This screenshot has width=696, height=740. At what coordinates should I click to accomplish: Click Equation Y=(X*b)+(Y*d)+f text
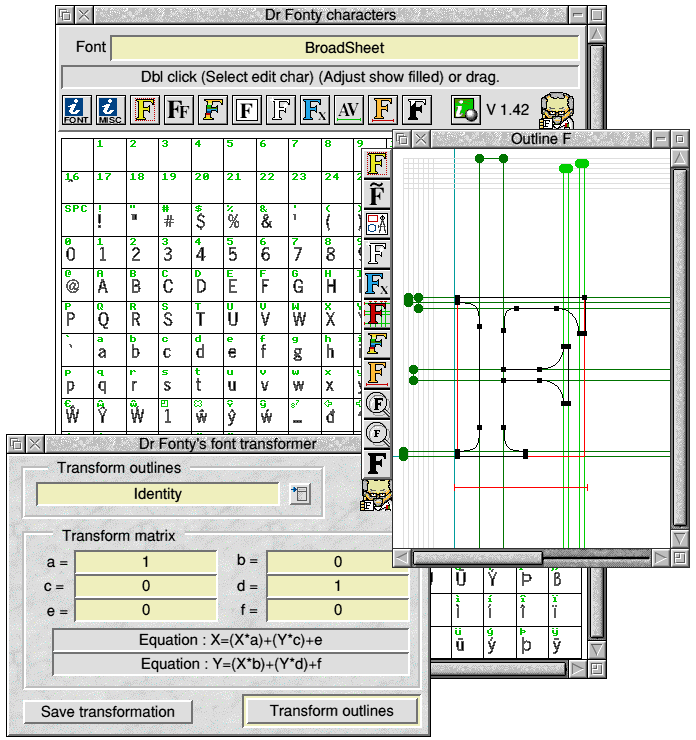click(231, 664)
